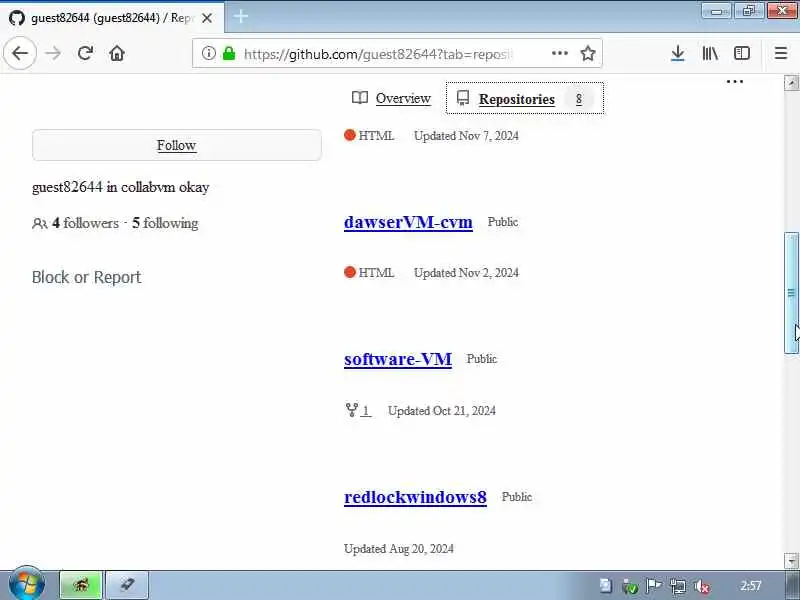800x600 pixels.
Task: Click the bio text 'guest82644 in collabvm okay'
Action: pyautogui.click(x=121, y=187)
